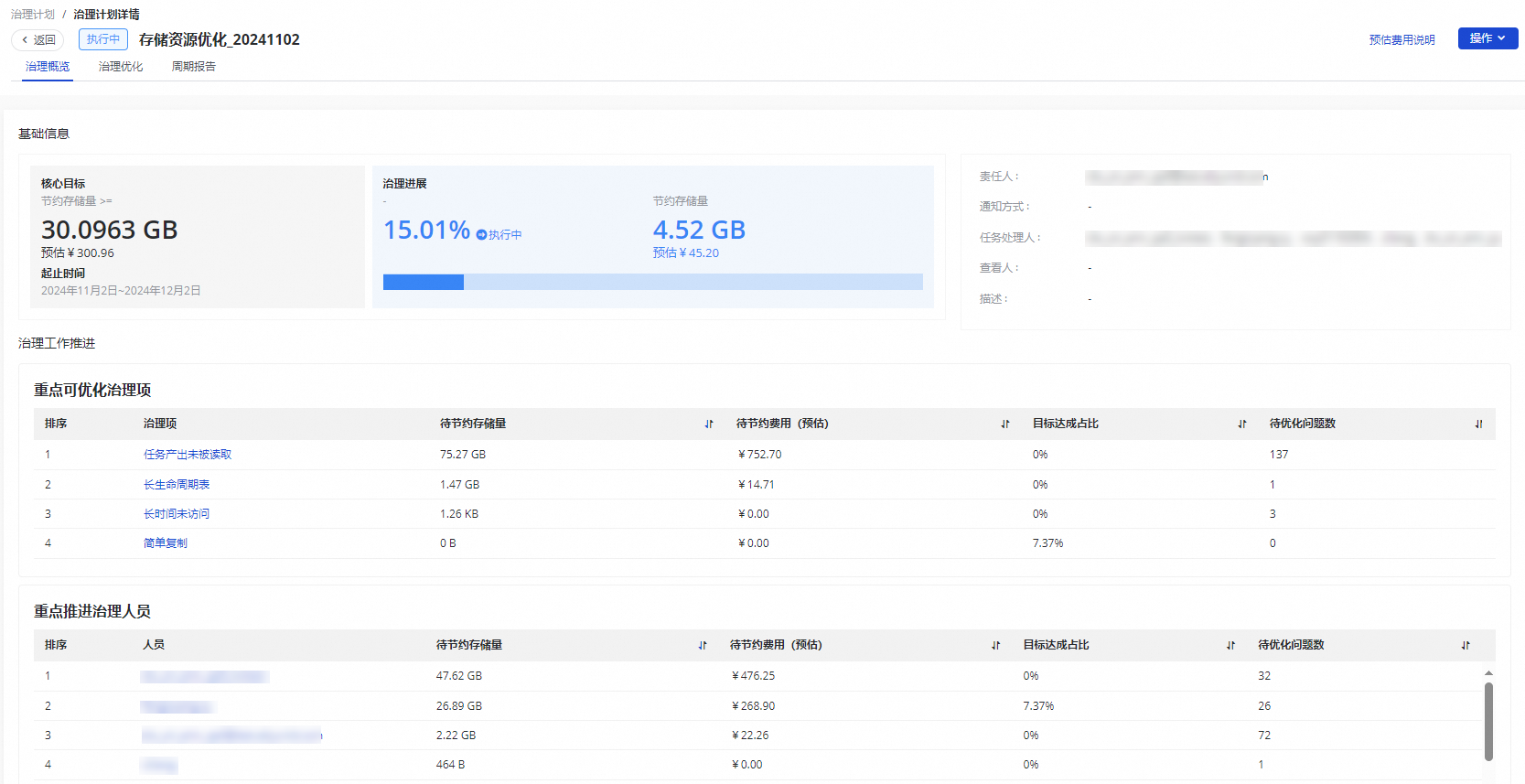Go back with the 返回 button
The image size is (1525, 784).
click(x=38, y=40)
